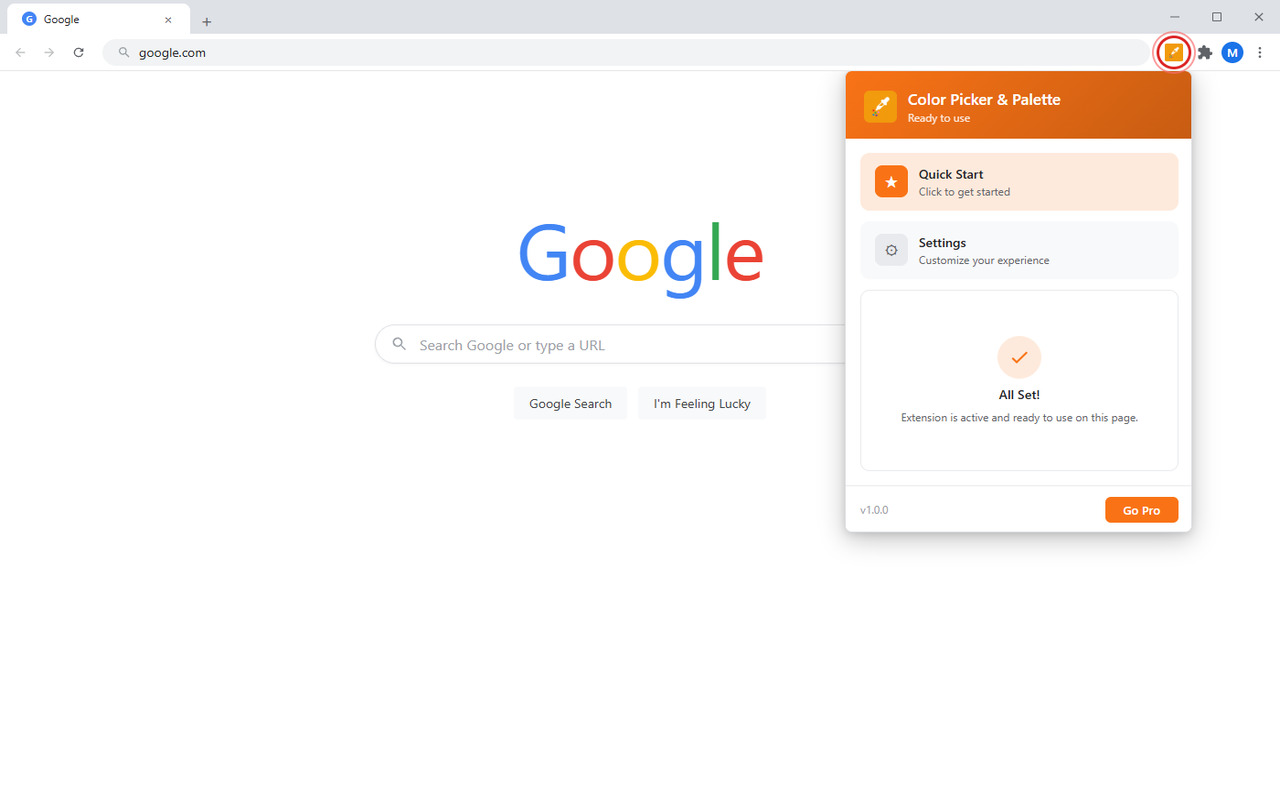
Task: Click the Go Pro button
Action: [1141, 509]
